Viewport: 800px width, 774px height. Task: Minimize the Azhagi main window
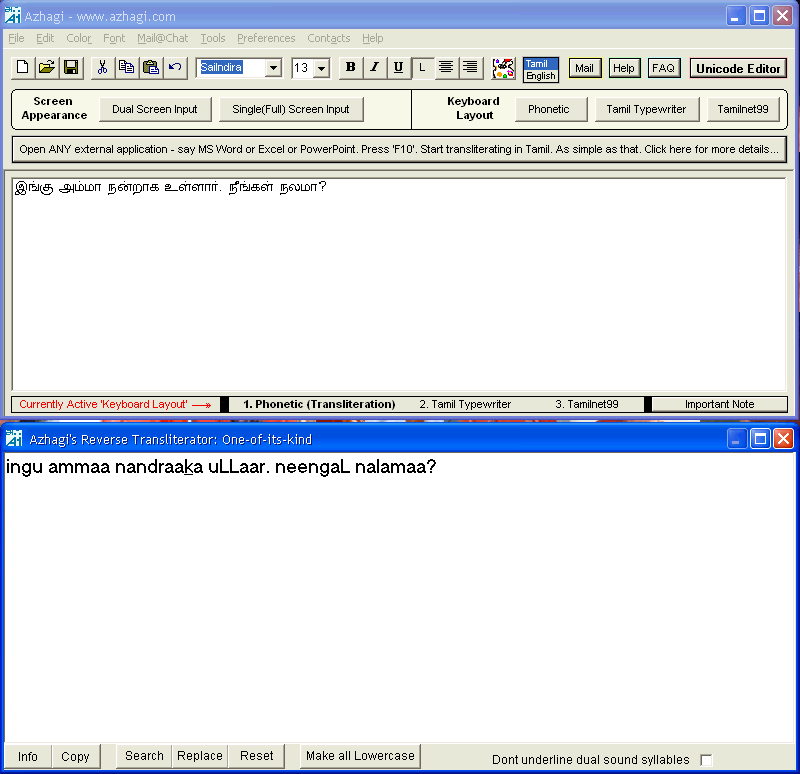tap(736, 16)
